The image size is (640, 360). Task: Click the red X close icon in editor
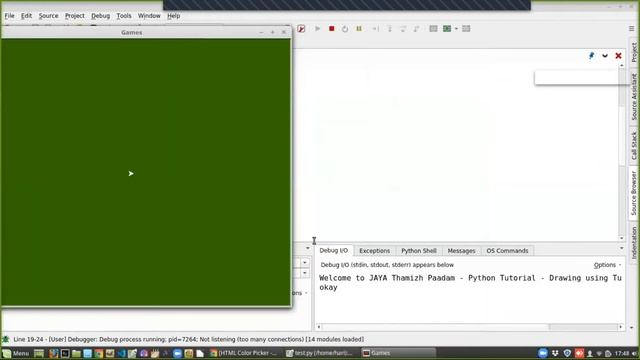pyautogui.click(x=618, y=56)
